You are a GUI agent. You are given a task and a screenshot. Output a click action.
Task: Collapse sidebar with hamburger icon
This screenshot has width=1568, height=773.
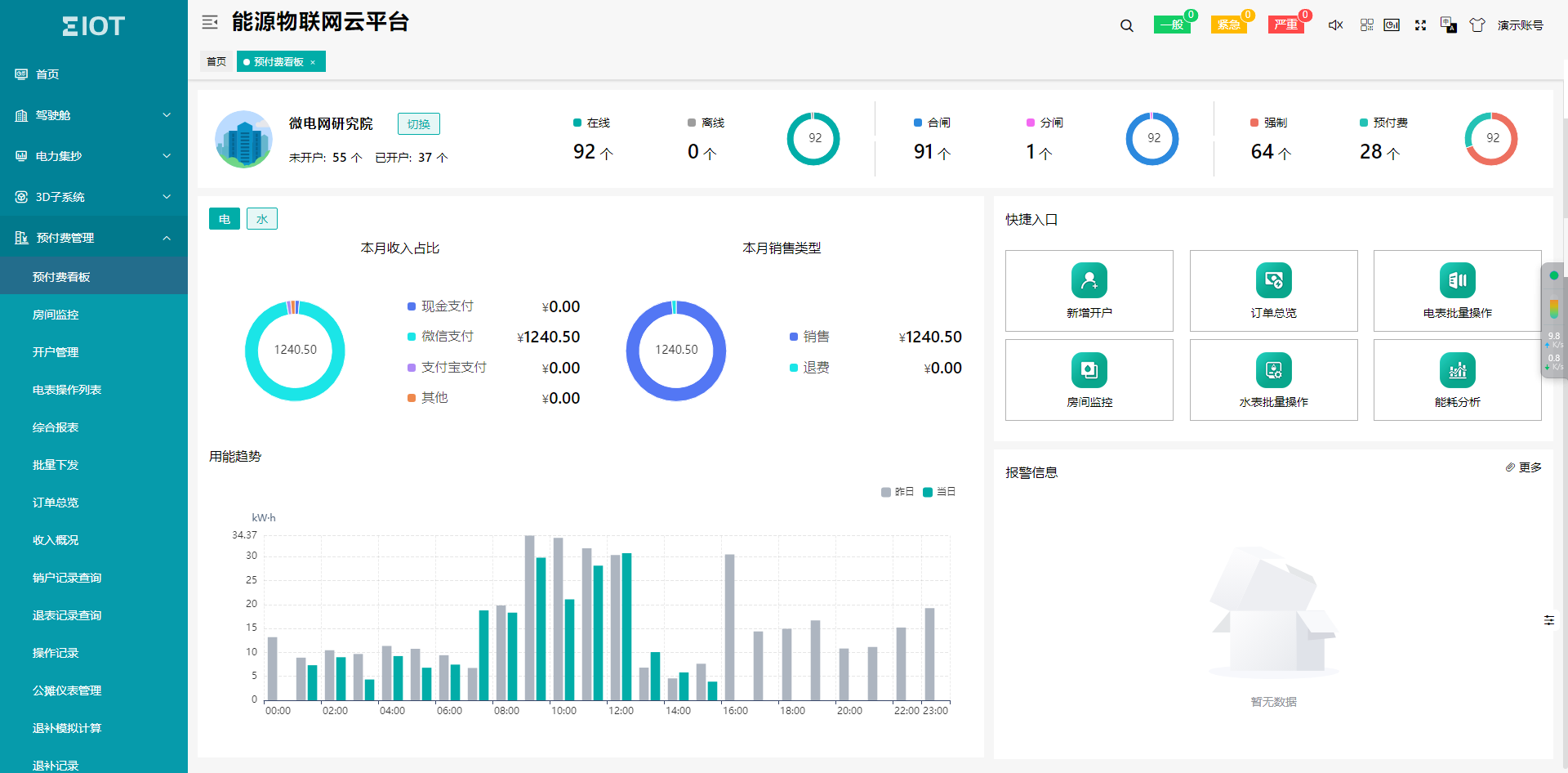point(210,23)
